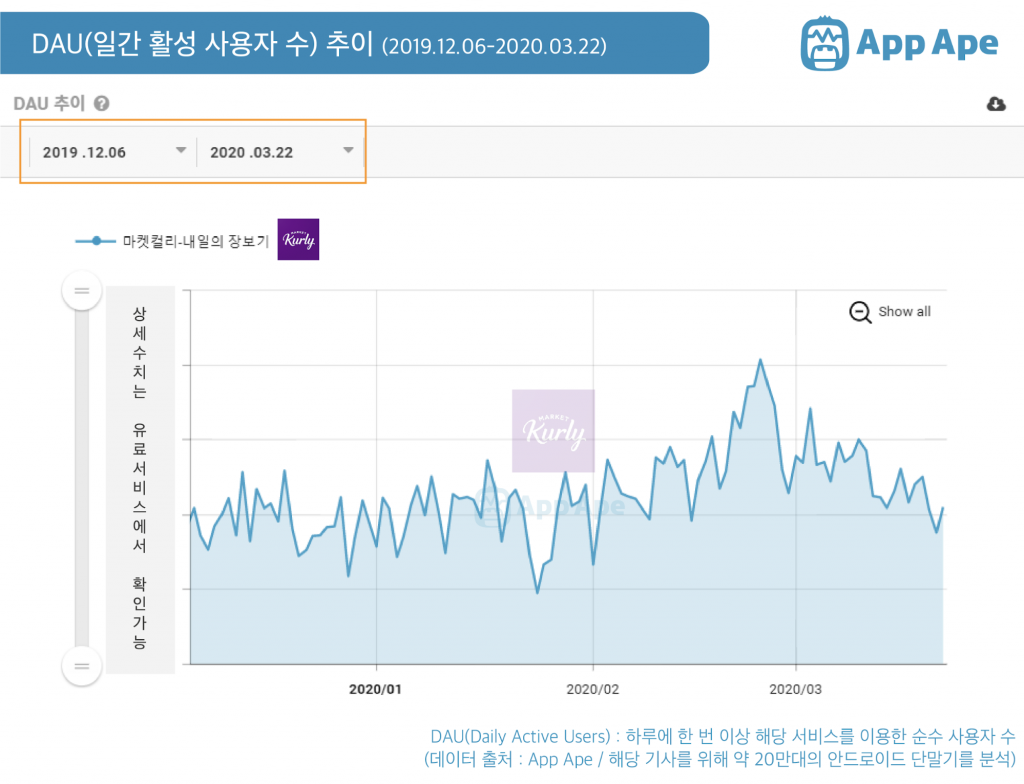Viewport: 1024px width, 784px height.
Task: Click the App Ape logo
Action: (900, 42)
